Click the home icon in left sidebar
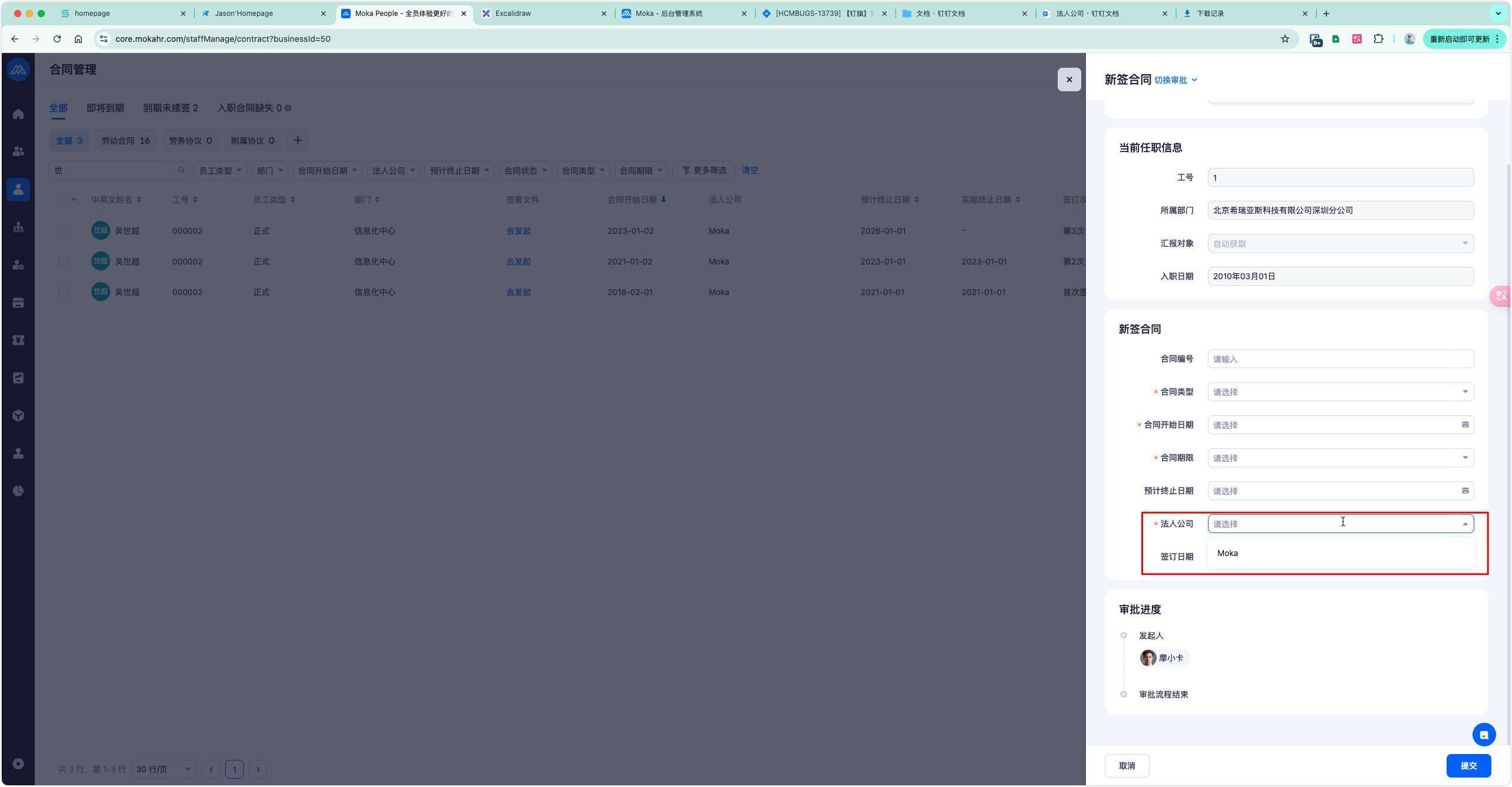This screenshot has width=1512, height=787. [x=18, y=114]
